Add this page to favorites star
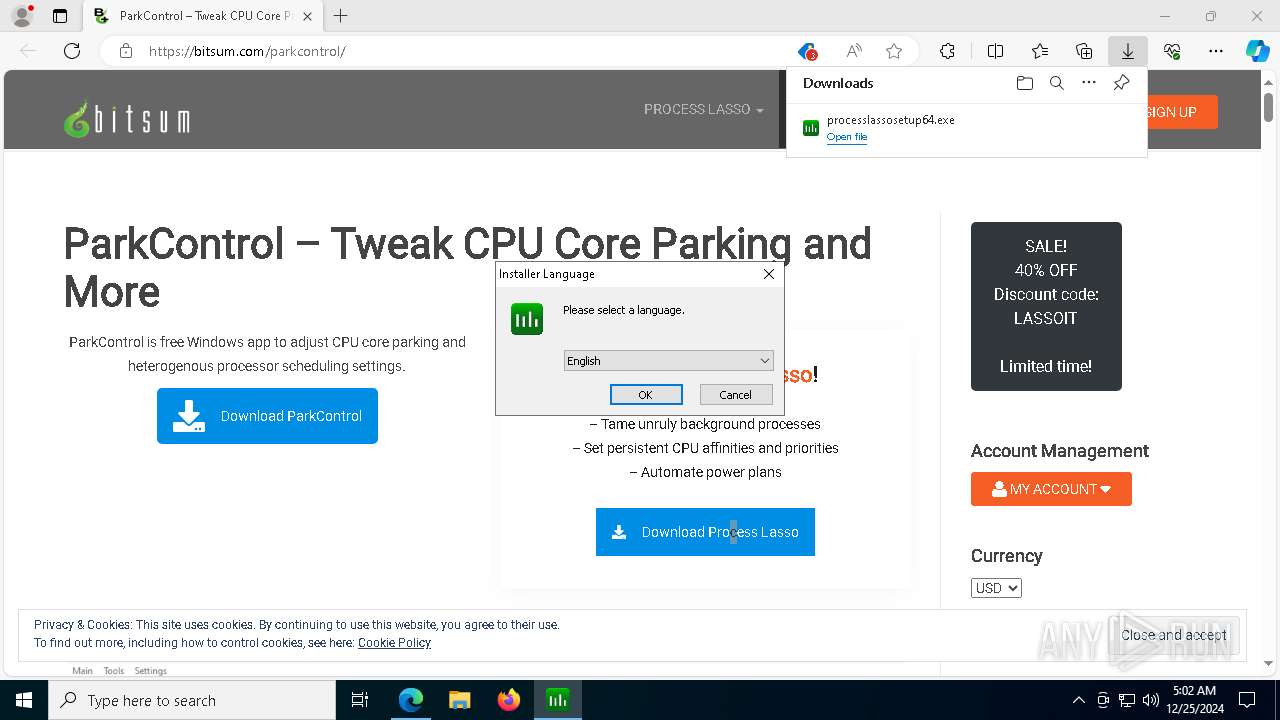Viewport: 1280px width, 720px height. pyautogui.click(x=894, y=51)
